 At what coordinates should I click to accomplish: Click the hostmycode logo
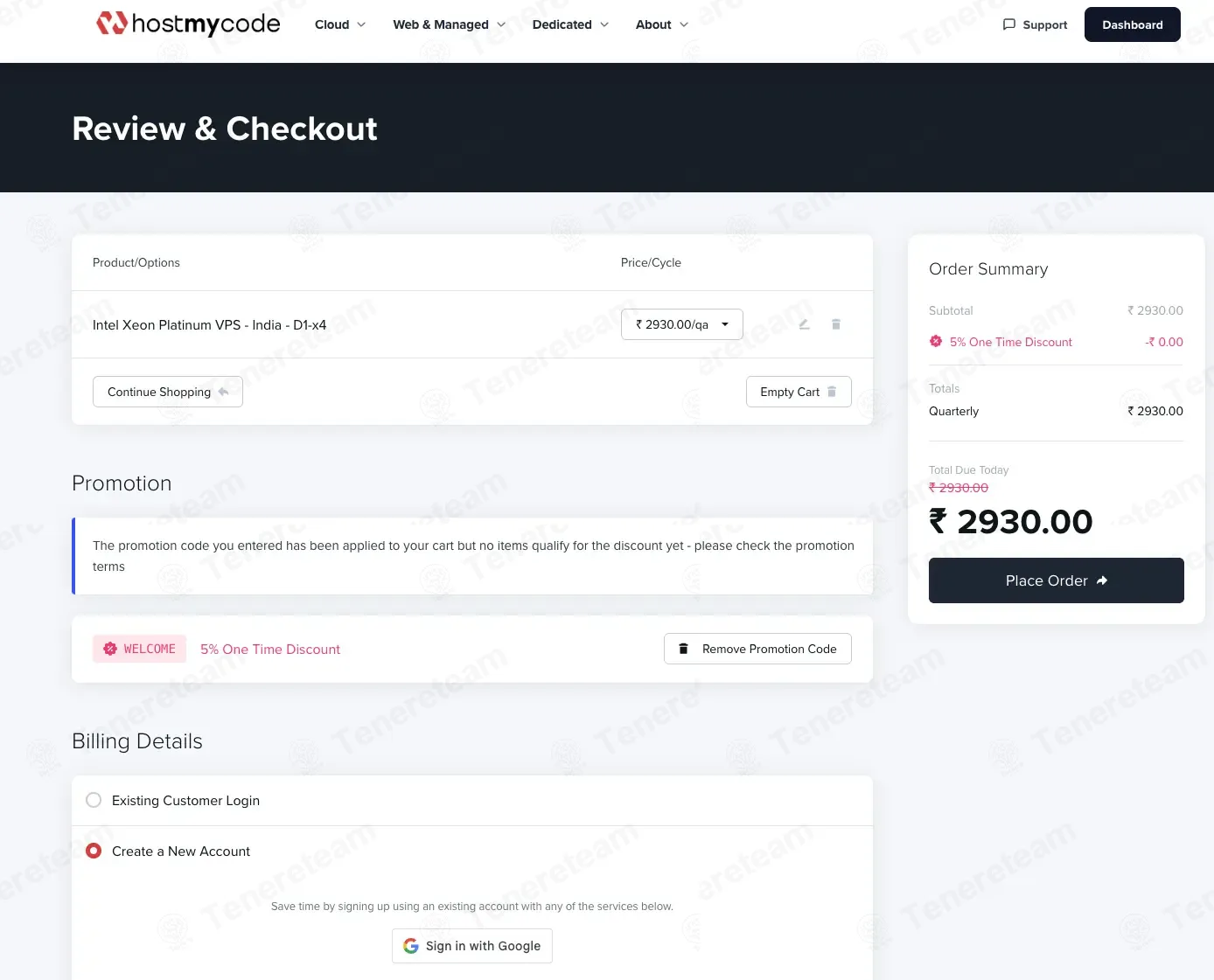(188, 24)
